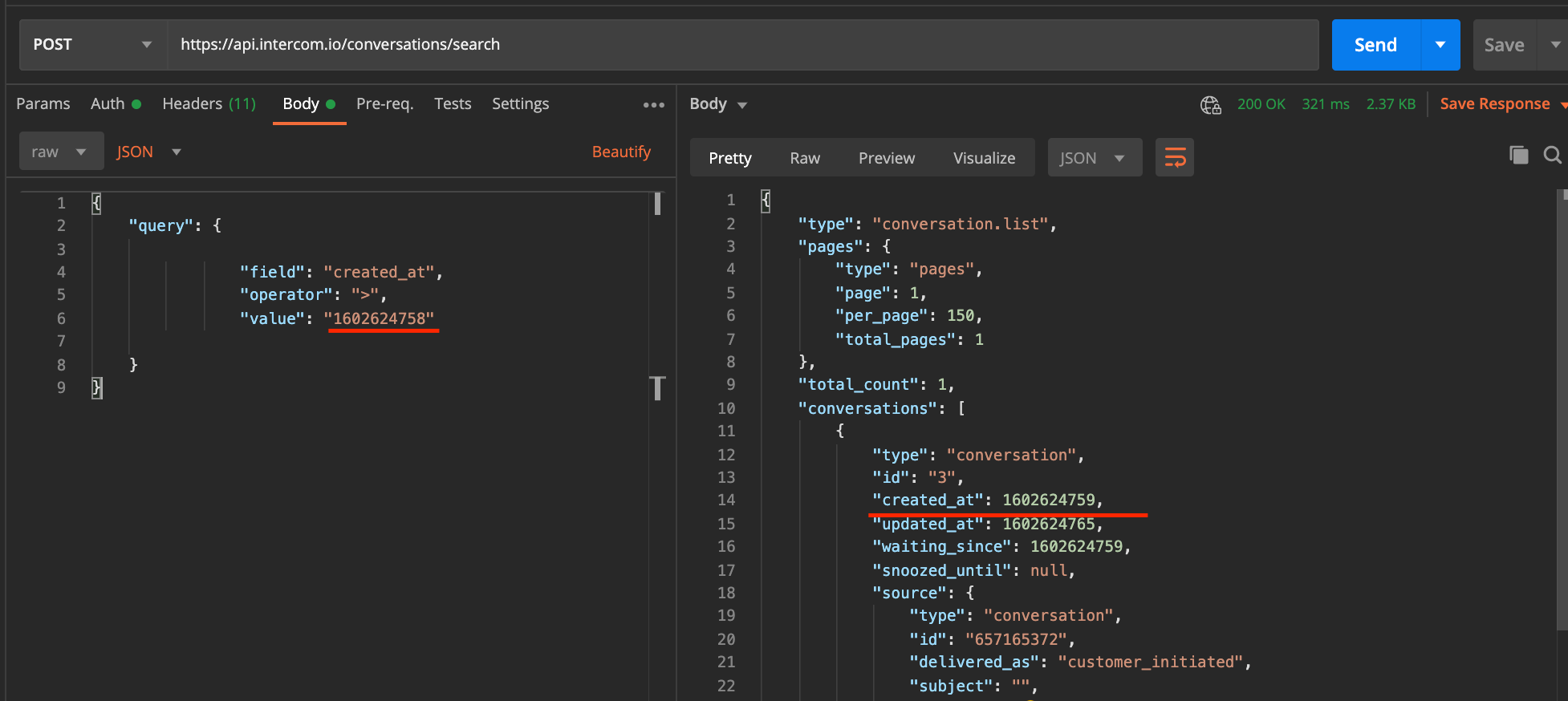Click Save Response
The image size is (1568, 701).
pyautogui.click(x=1495, y=104)
